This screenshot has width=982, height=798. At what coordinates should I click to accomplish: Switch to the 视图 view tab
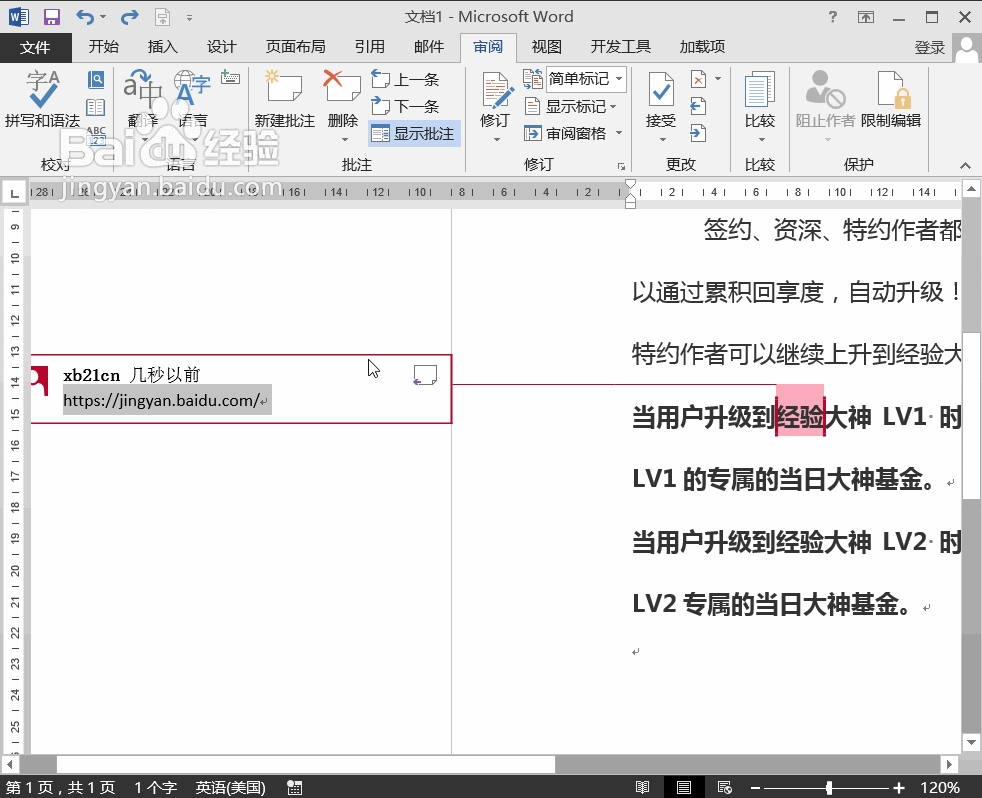point(546,47)
